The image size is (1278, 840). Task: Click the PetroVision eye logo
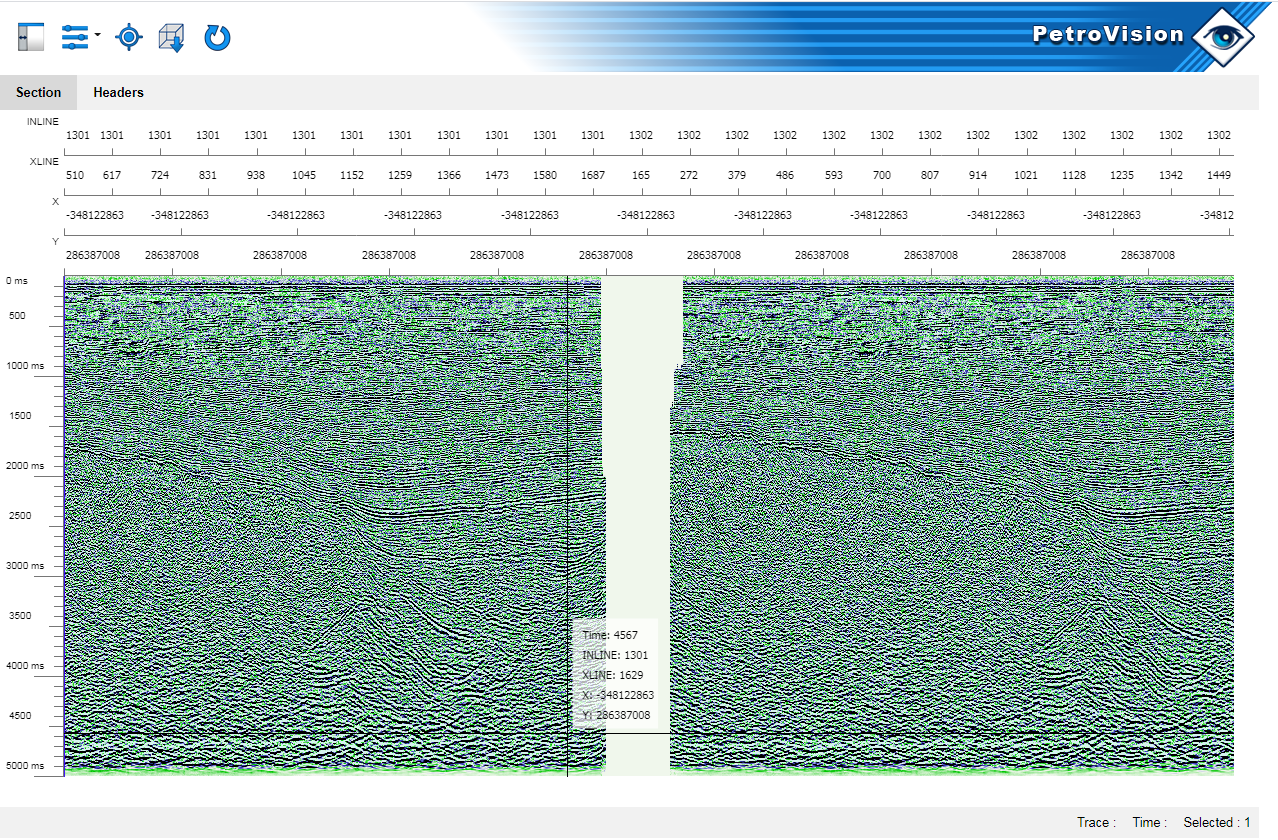coord(1223,37)
